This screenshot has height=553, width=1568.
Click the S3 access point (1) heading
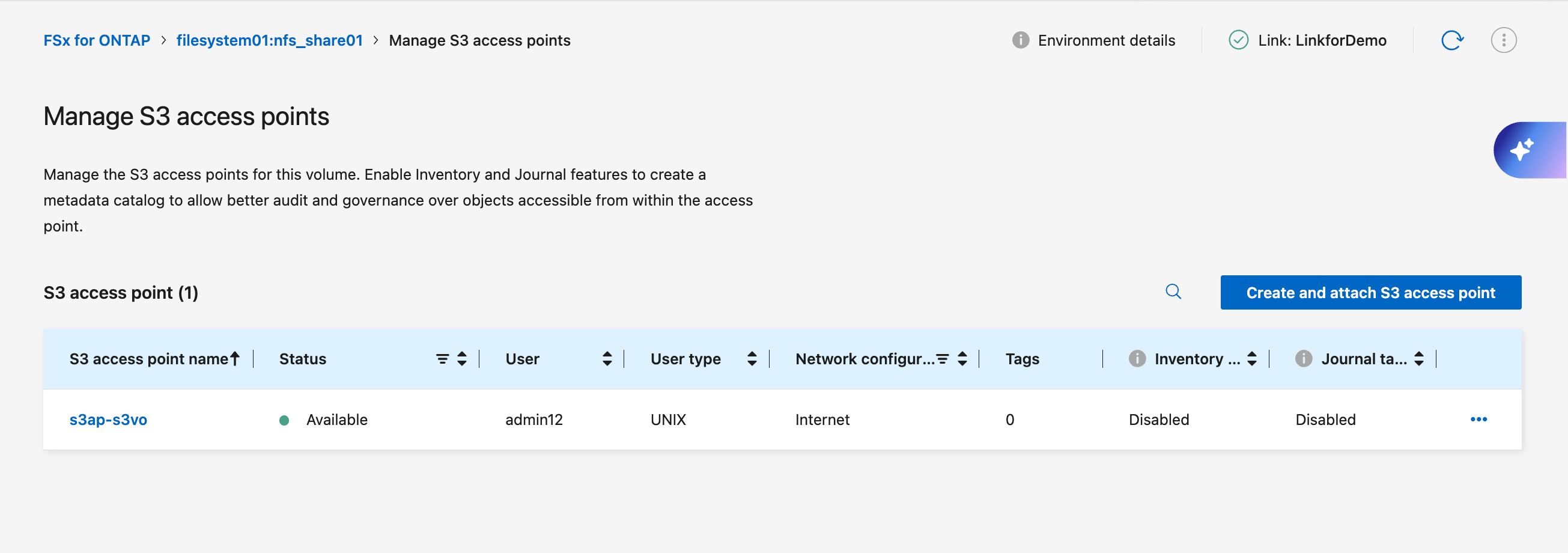coord(121,293)
